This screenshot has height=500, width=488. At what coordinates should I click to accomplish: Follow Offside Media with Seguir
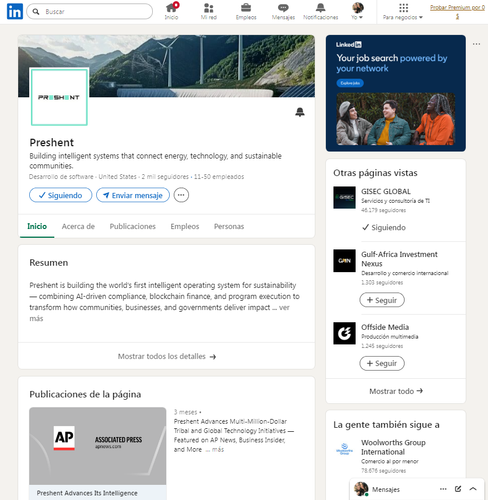click(x=382, y=363)
